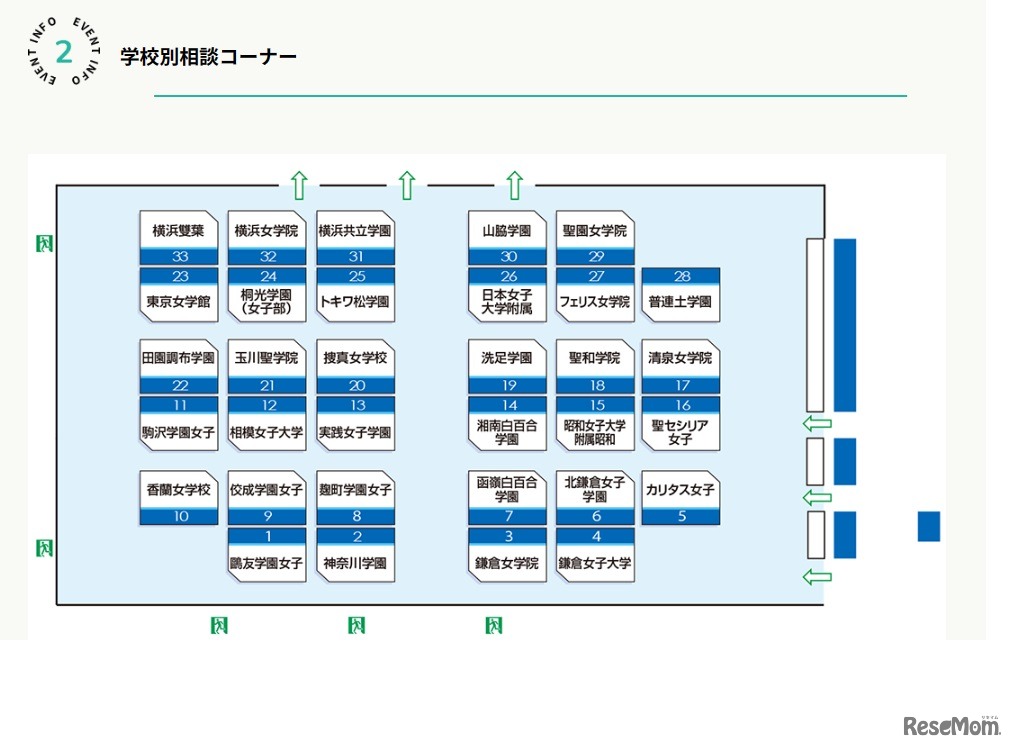Select booth 10 香蘭女学校
Viewport: 1014px width, 749px height.
[179, 497]
